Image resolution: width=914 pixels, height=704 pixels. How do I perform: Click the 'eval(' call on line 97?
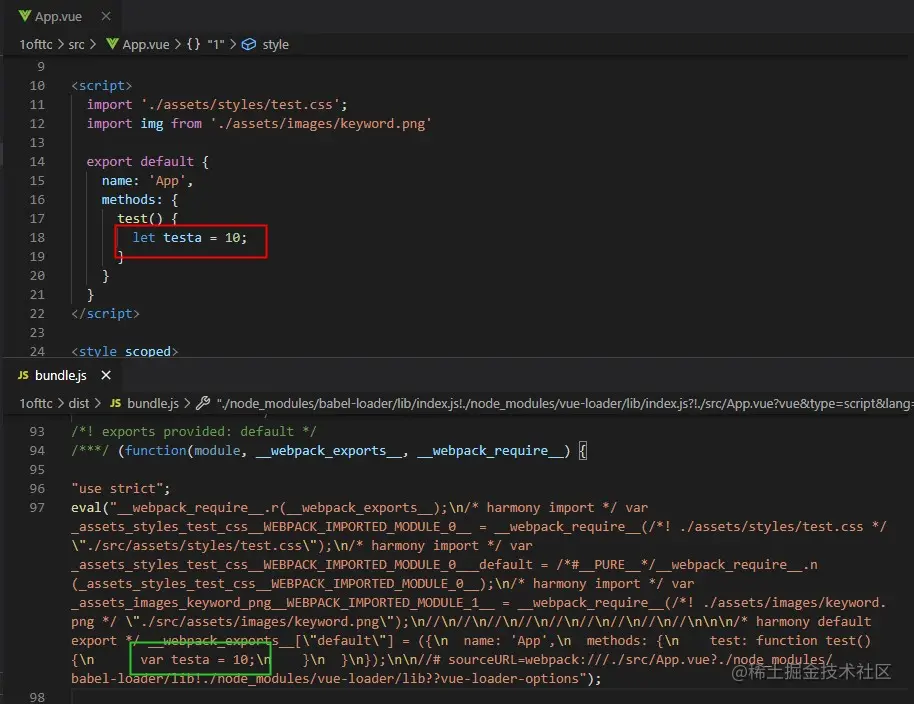point(90,508)
